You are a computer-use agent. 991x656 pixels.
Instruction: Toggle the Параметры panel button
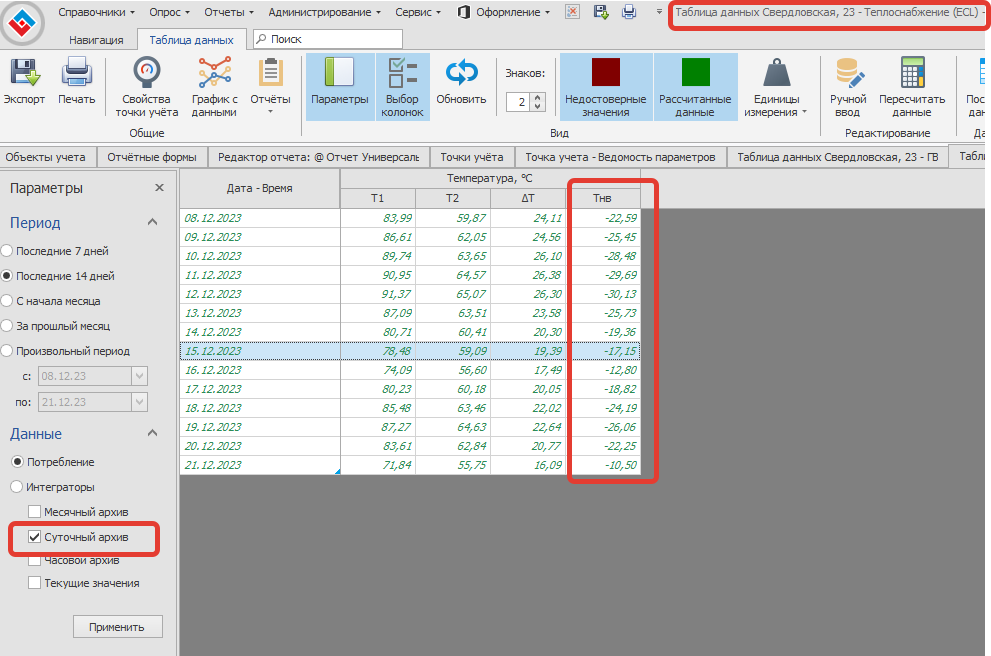point(339,87)
